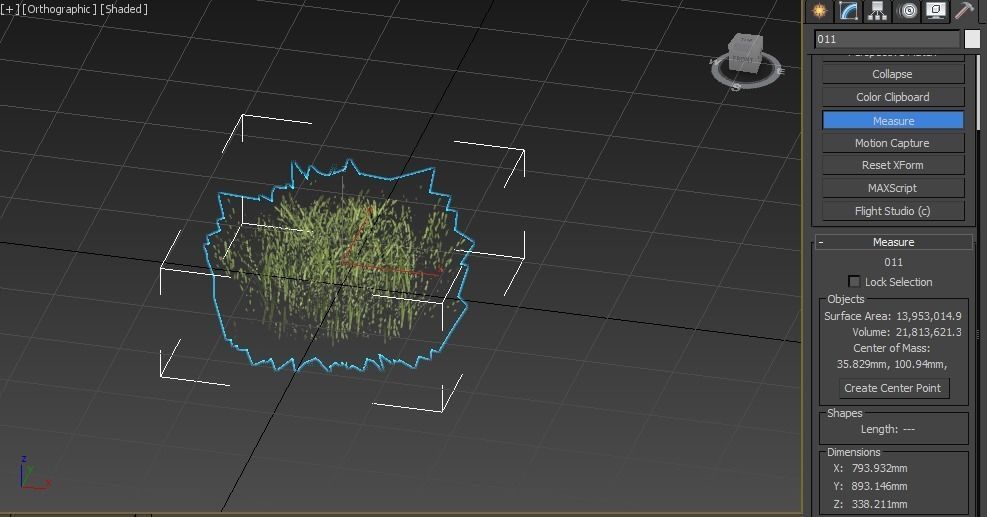This screenshot has height=517, width=987.
Task: Open the [+] viewport menu
Action: [10, 9]
